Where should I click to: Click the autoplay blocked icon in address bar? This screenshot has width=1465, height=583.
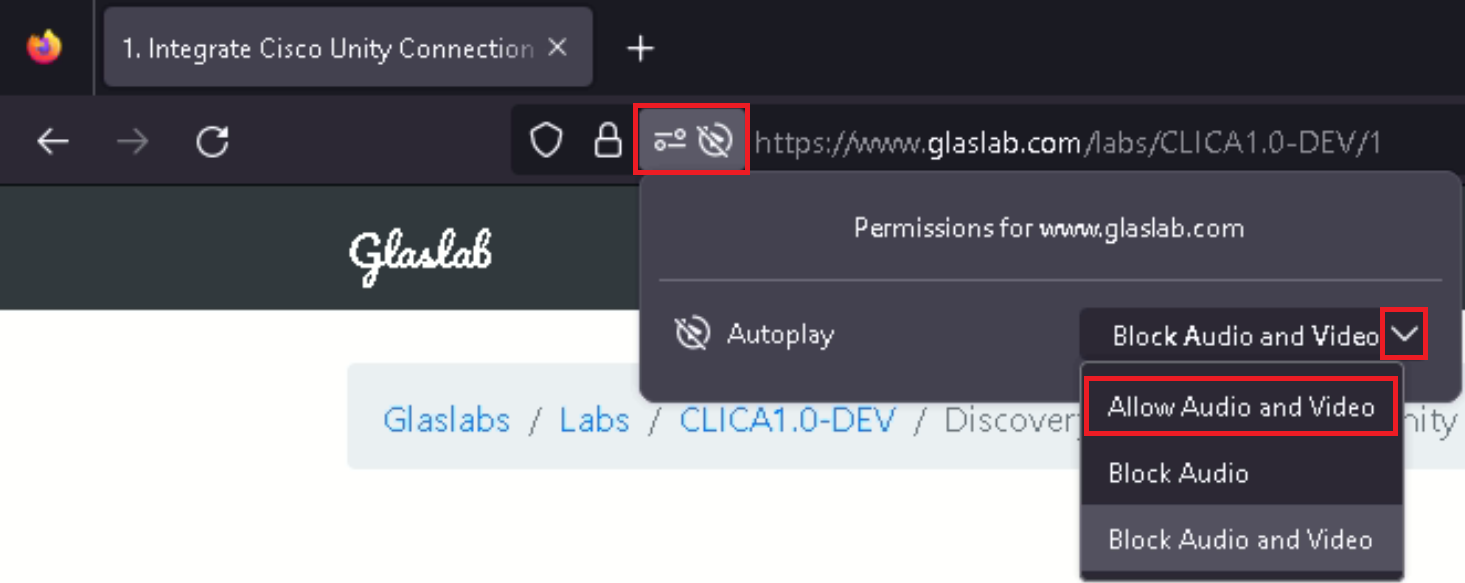[x=716, y=142]
